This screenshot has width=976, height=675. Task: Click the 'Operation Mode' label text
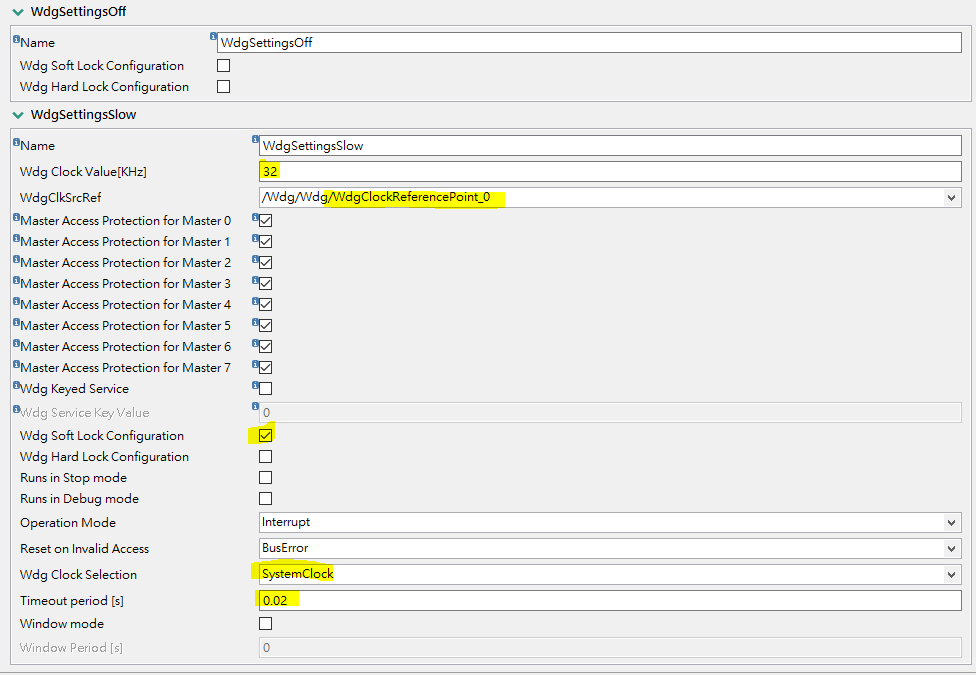tap(68, 523)
